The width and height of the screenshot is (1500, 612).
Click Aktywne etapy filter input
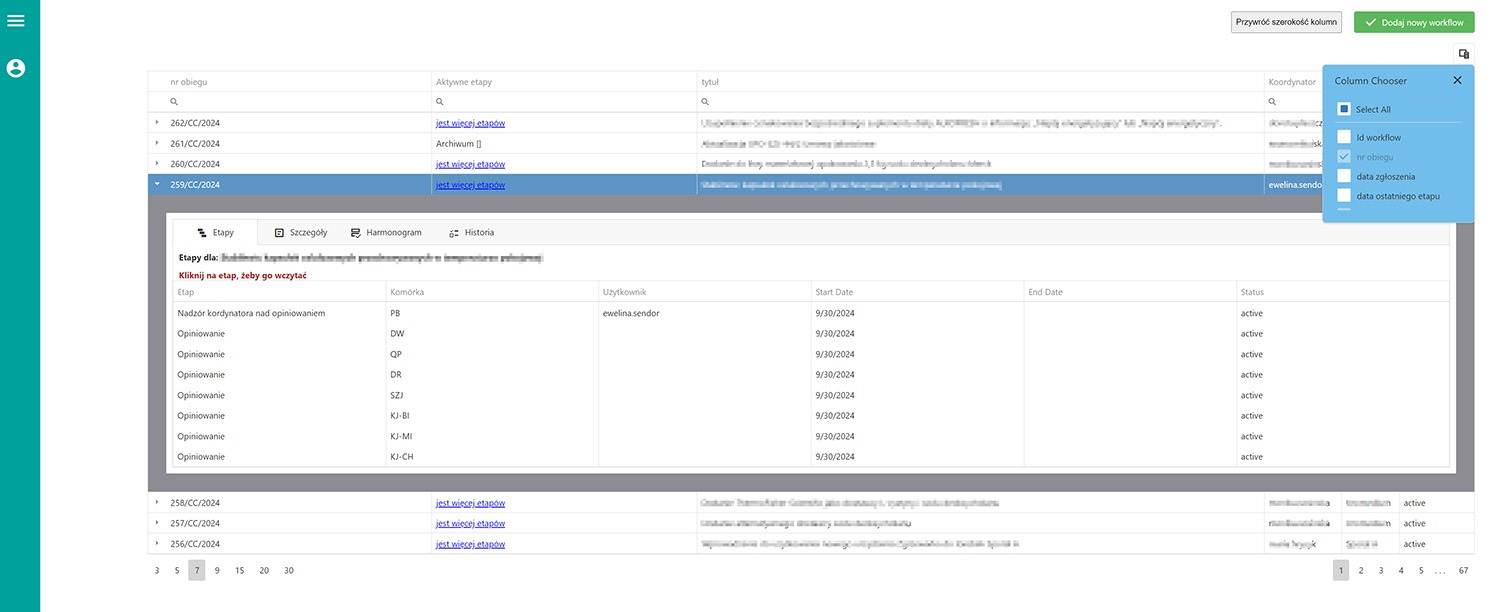coord(564,102)
